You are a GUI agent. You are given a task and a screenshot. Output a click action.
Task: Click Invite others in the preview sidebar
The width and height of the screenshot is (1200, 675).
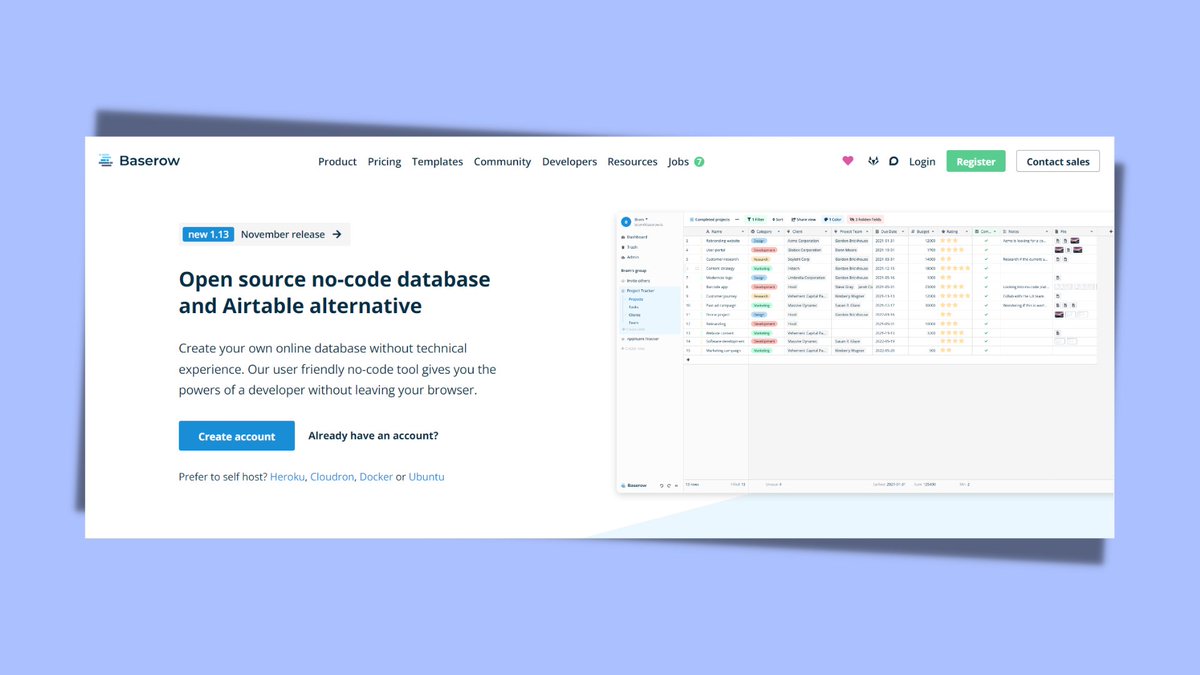637,281
